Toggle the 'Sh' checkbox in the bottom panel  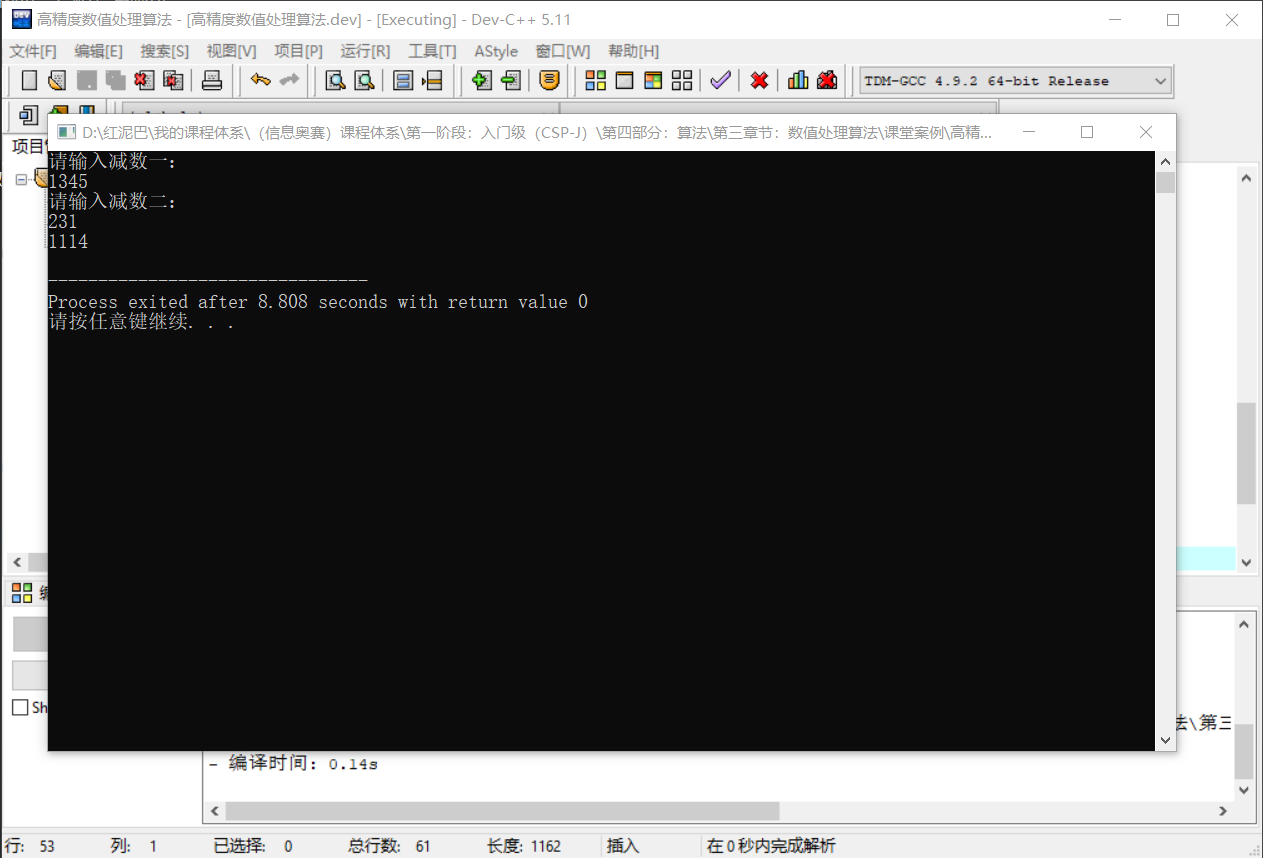pyautogui.click(x=20, y=707)
